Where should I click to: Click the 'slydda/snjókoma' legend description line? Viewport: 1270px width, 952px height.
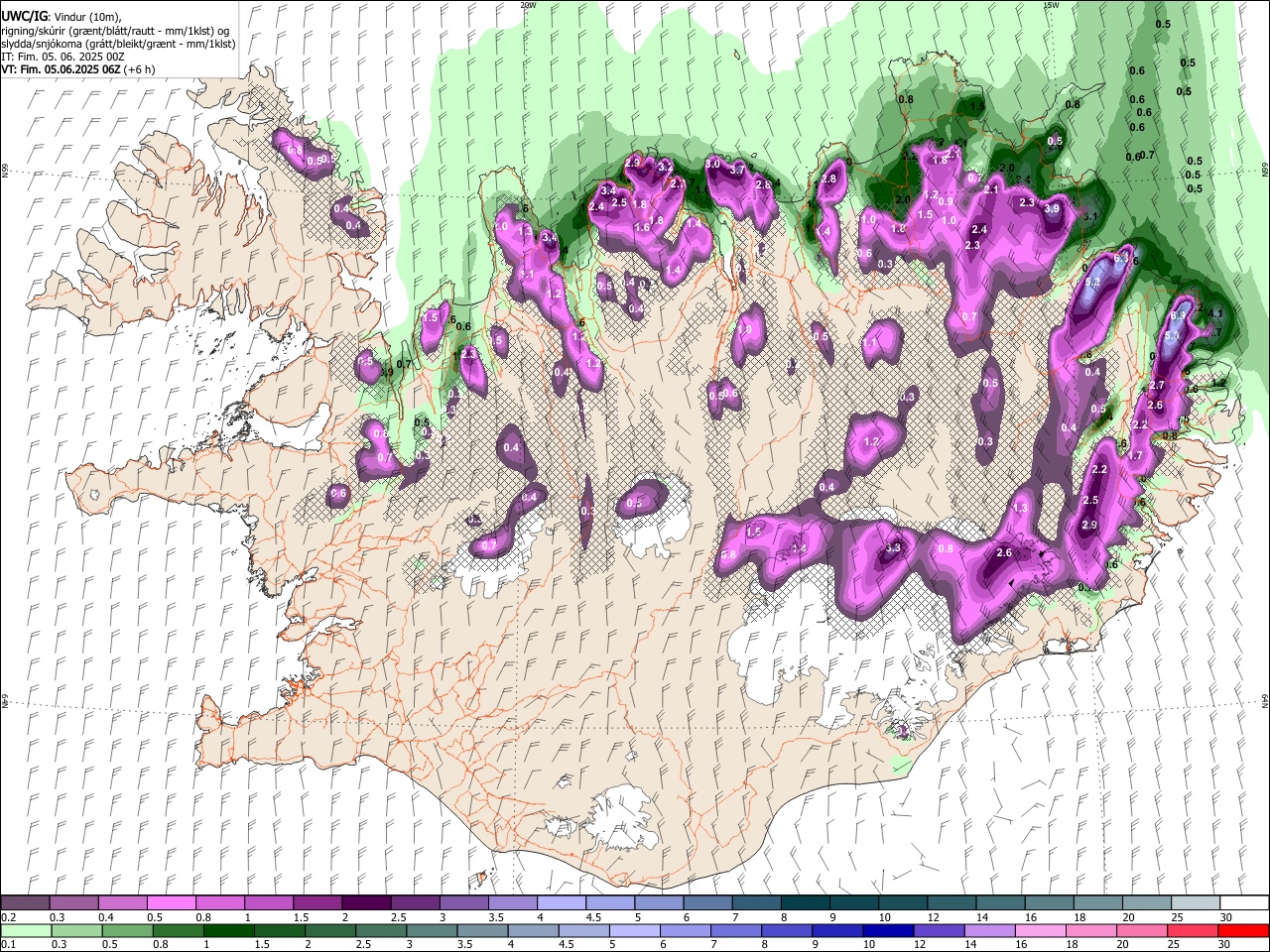point(118,44)
